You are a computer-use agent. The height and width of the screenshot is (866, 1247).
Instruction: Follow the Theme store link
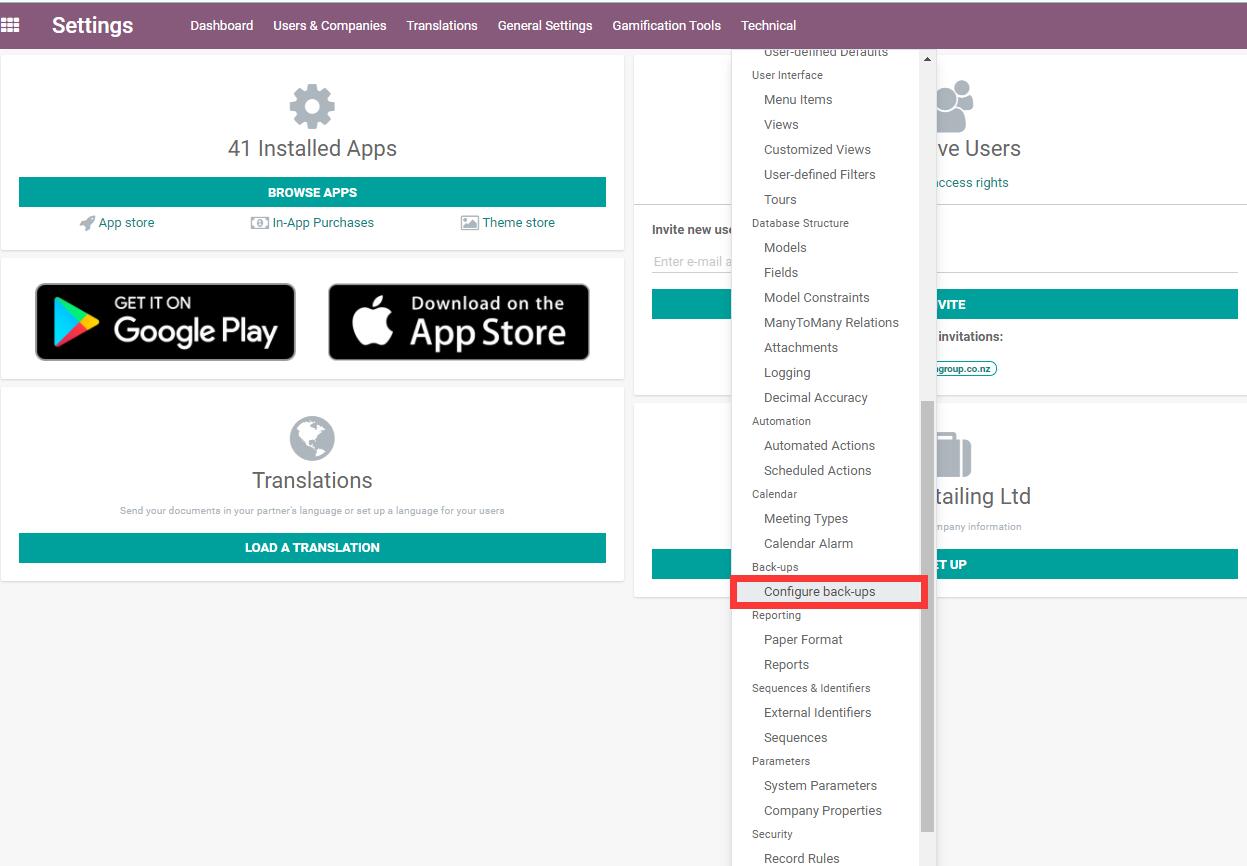tap(519, 223)
